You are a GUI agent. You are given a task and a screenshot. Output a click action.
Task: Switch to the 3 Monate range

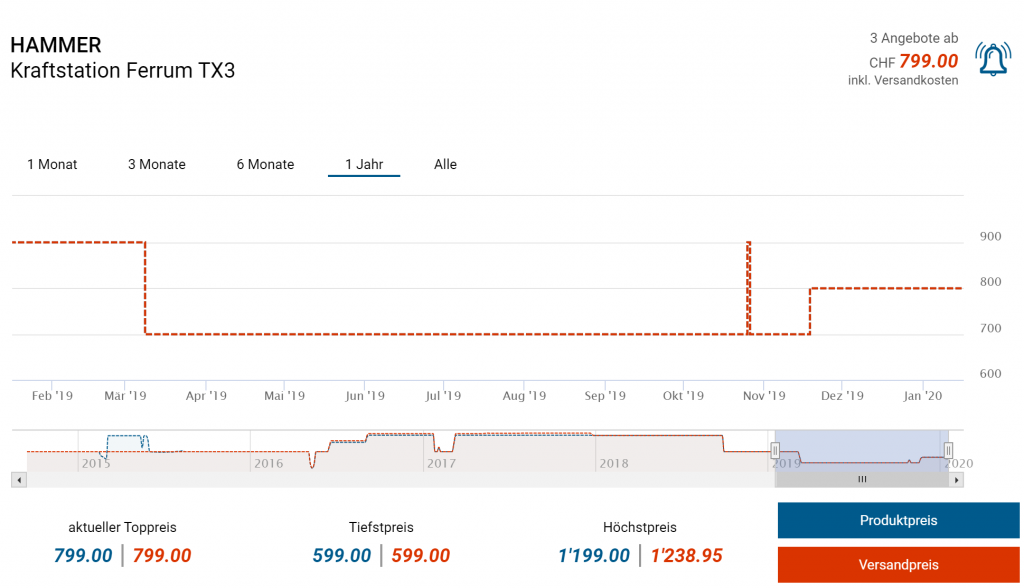click(x=156, y=164)
